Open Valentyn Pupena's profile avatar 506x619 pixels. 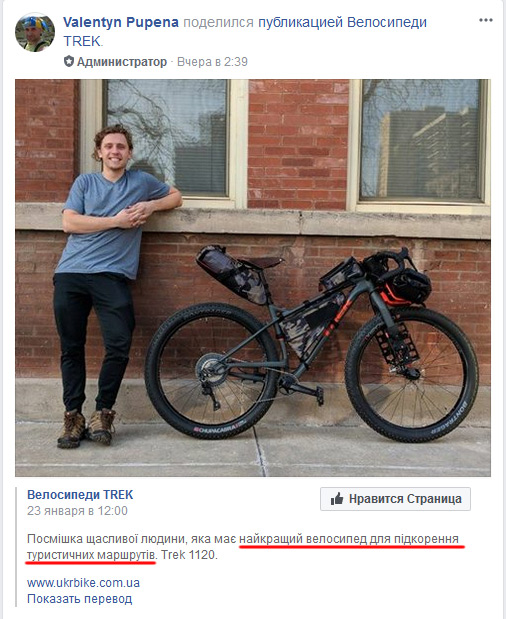point(35,32)
